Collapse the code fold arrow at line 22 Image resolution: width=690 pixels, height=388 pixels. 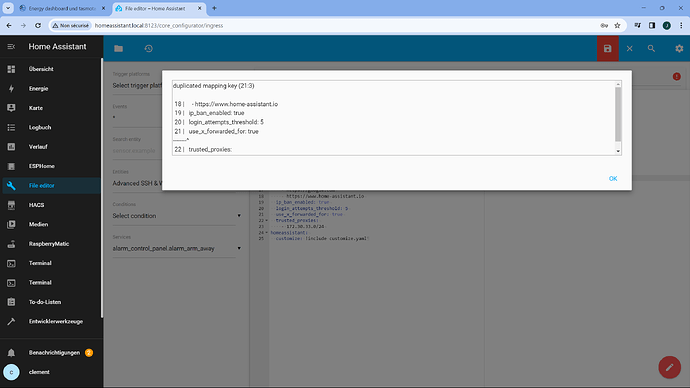point(267,220)
